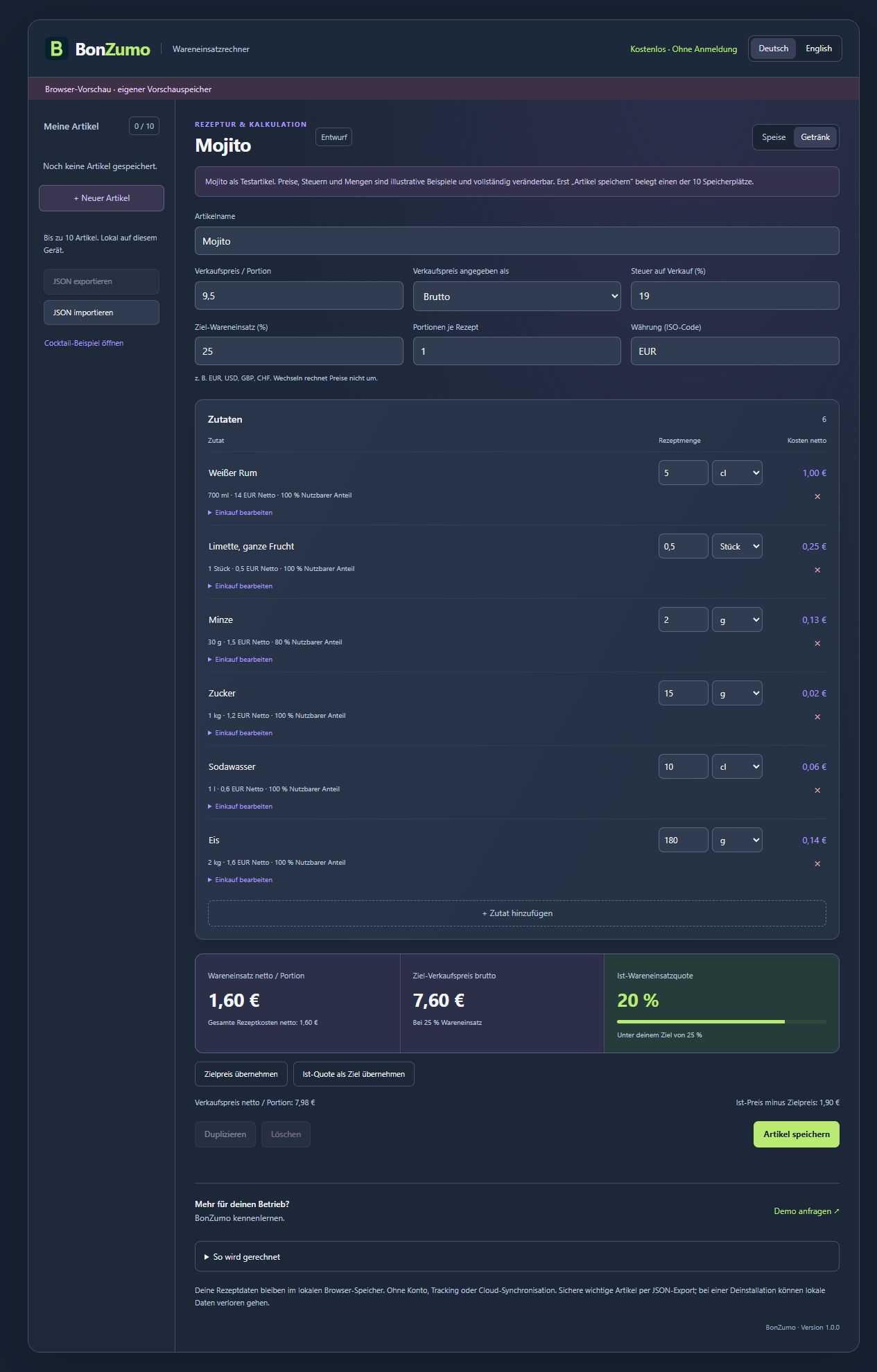Viewport: 877px width, 1372px height.
Task: Open the Cocktail-Beispiel öffnen link
Action: click(x=84, y=343)
